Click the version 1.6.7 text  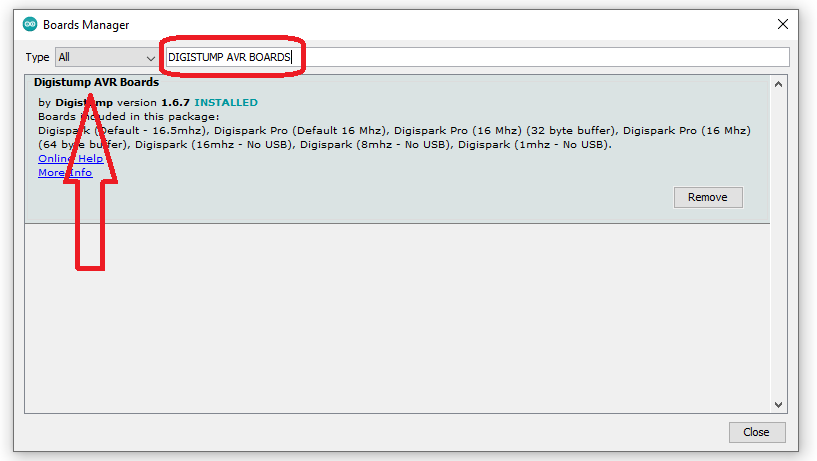tap(153, 103)
